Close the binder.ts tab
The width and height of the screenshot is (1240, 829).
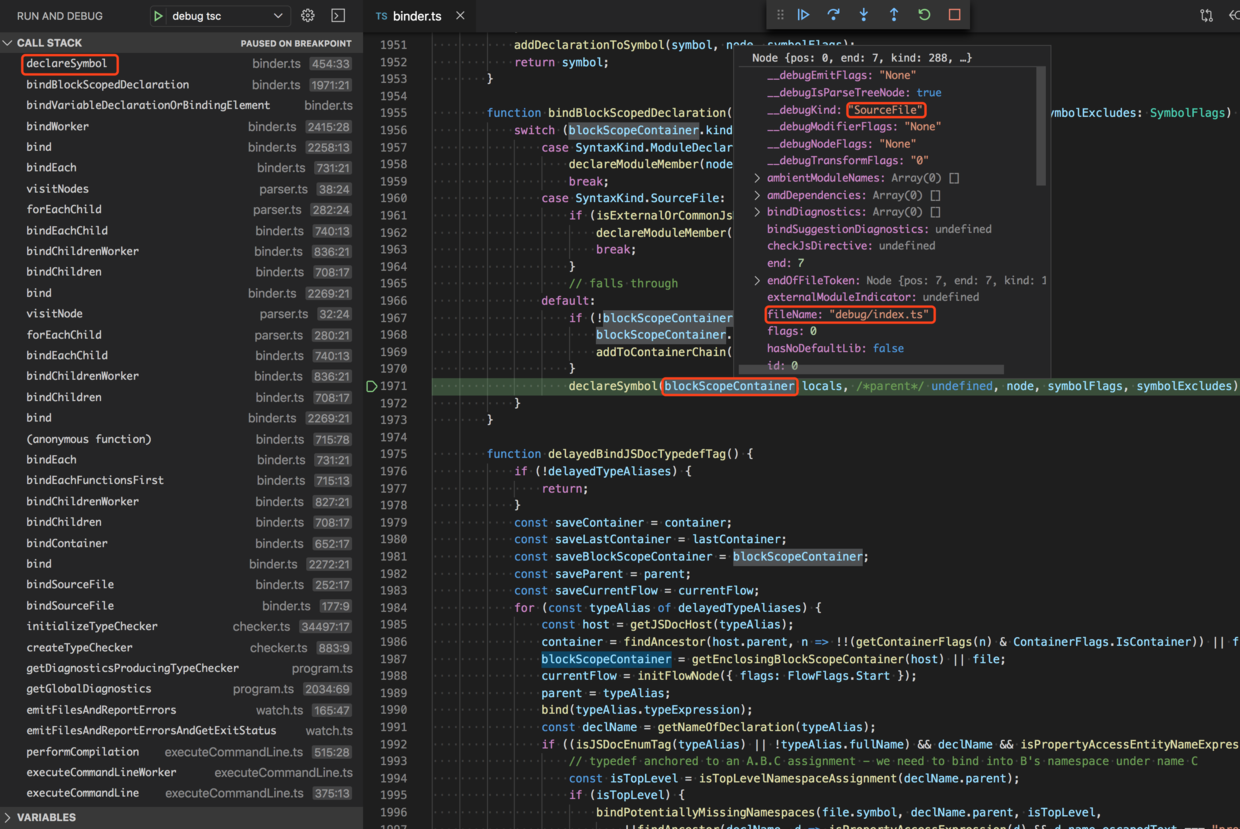click(460, 16)
